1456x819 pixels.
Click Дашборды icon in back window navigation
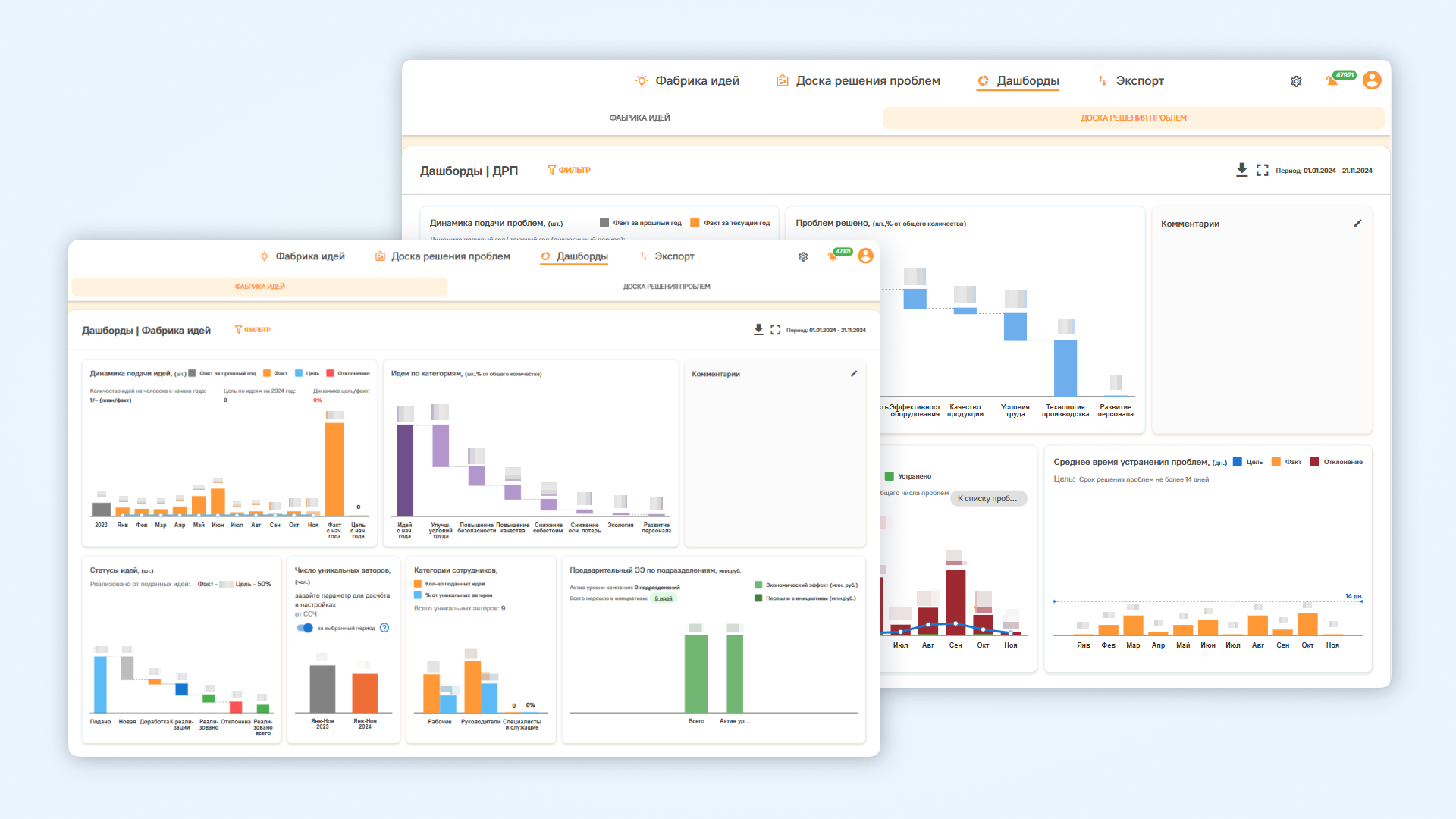click(x=984, y=80)
